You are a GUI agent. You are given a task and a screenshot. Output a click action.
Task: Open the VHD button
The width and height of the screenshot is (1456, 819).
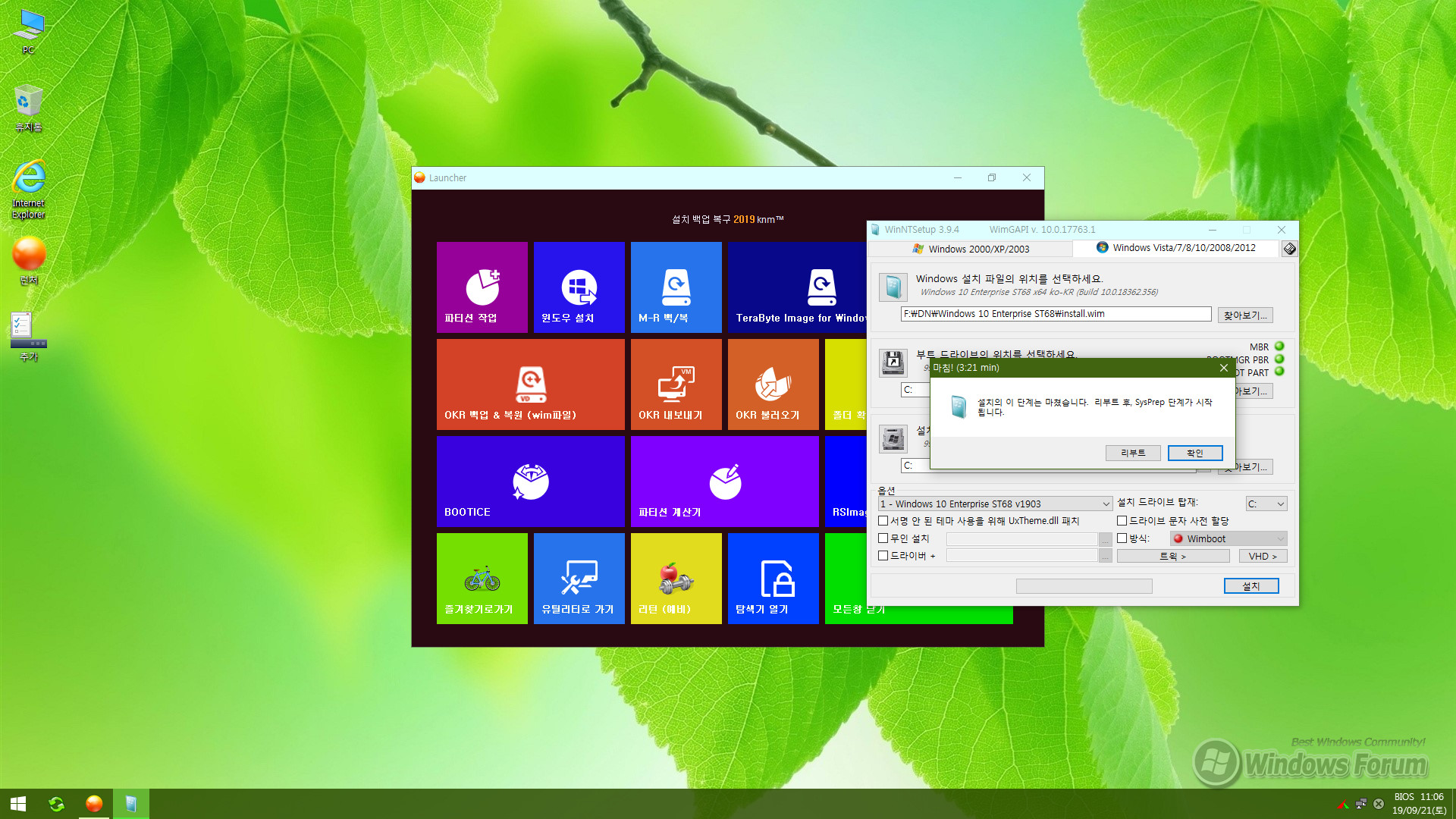(x=1263, y=556)
